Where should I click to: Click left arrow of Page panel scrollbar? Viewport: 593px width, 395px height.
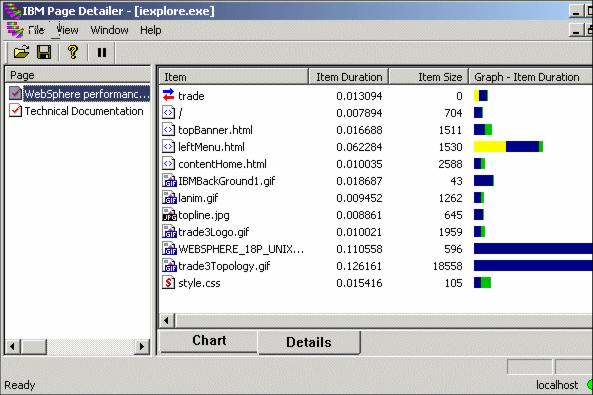tap(12, 346)
